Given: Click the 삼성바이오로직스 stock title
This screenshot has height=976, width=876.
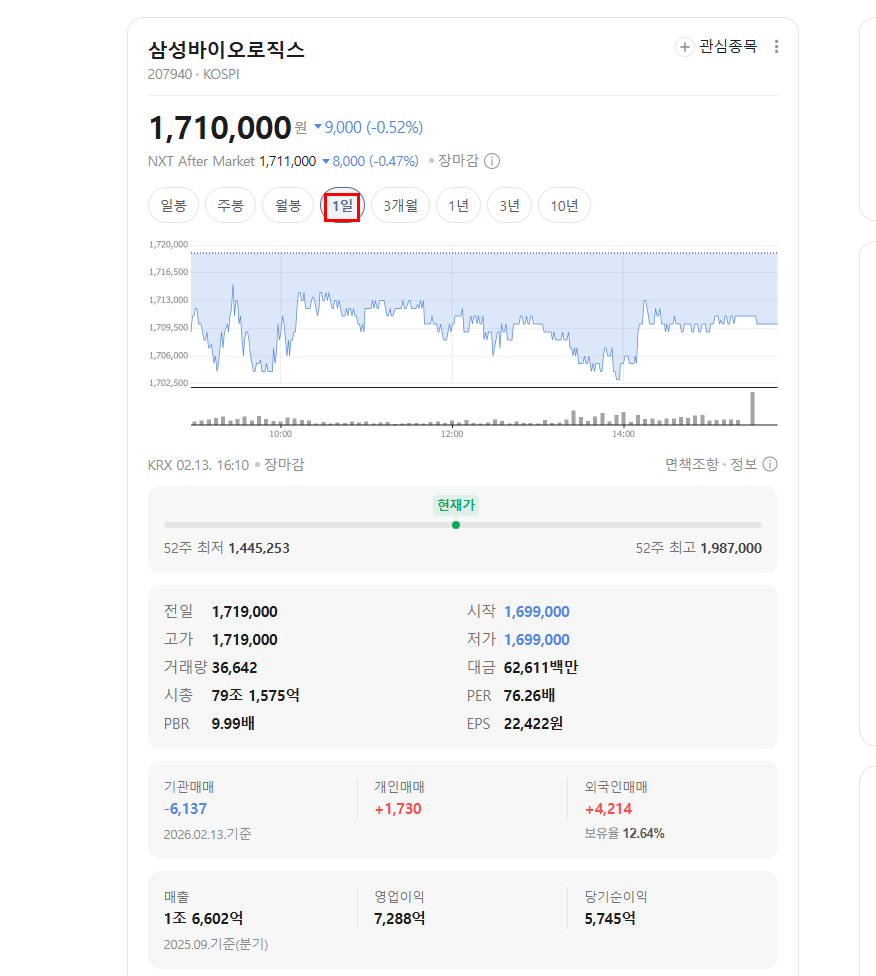Looking at the screenshot, I should click(226, 49).
